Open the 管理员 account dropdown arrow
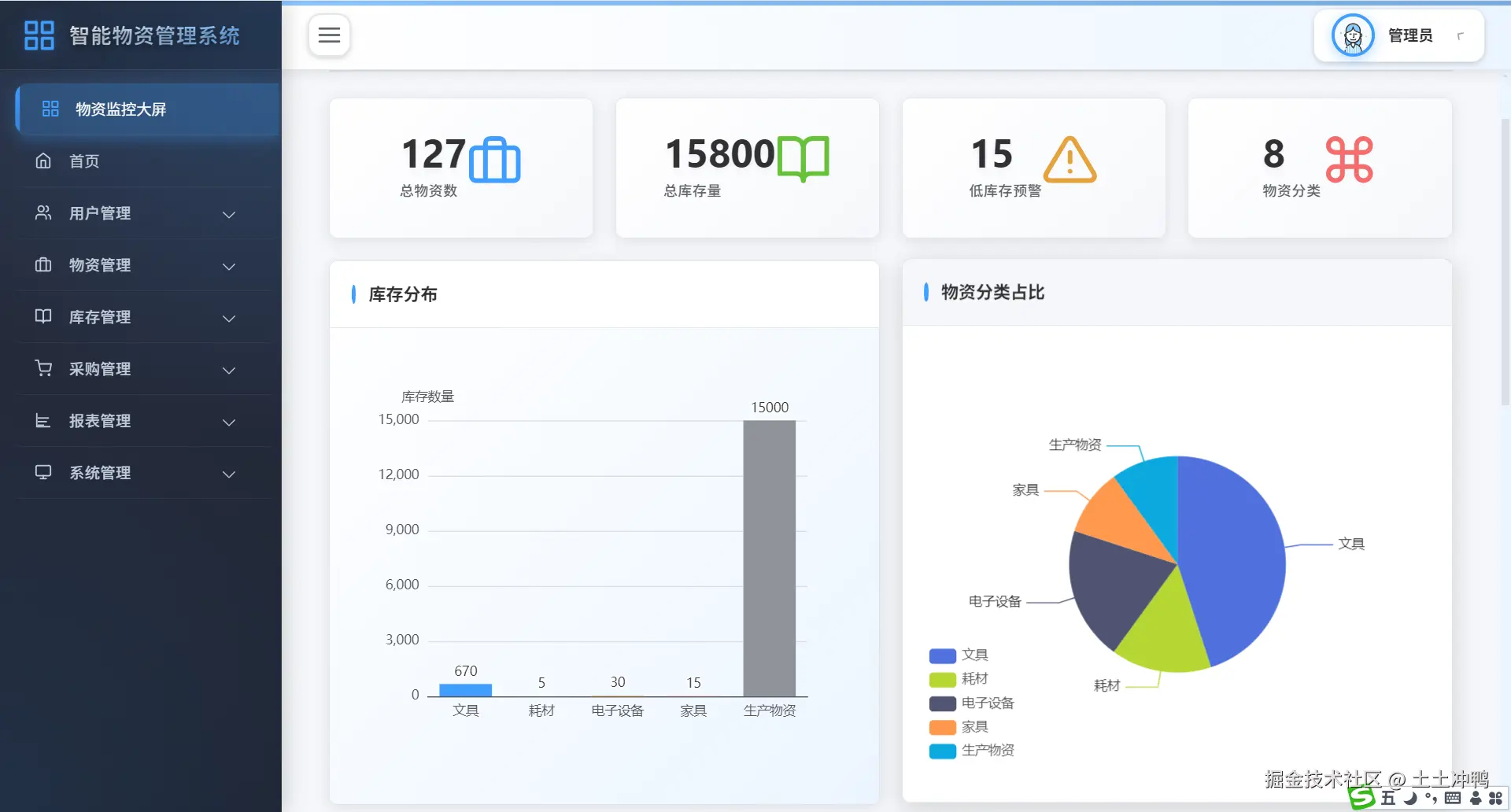The width and height of the screenshot is (1511, 812). 1461,35
